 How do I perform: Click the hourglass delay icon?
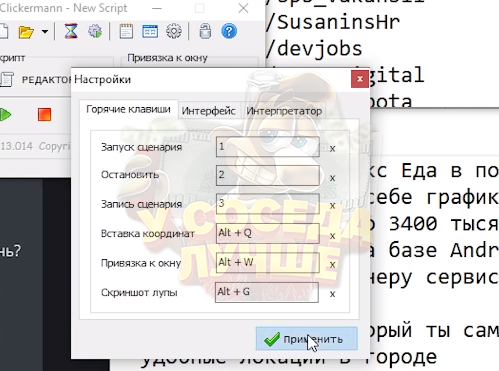click(x=71, y=32)
